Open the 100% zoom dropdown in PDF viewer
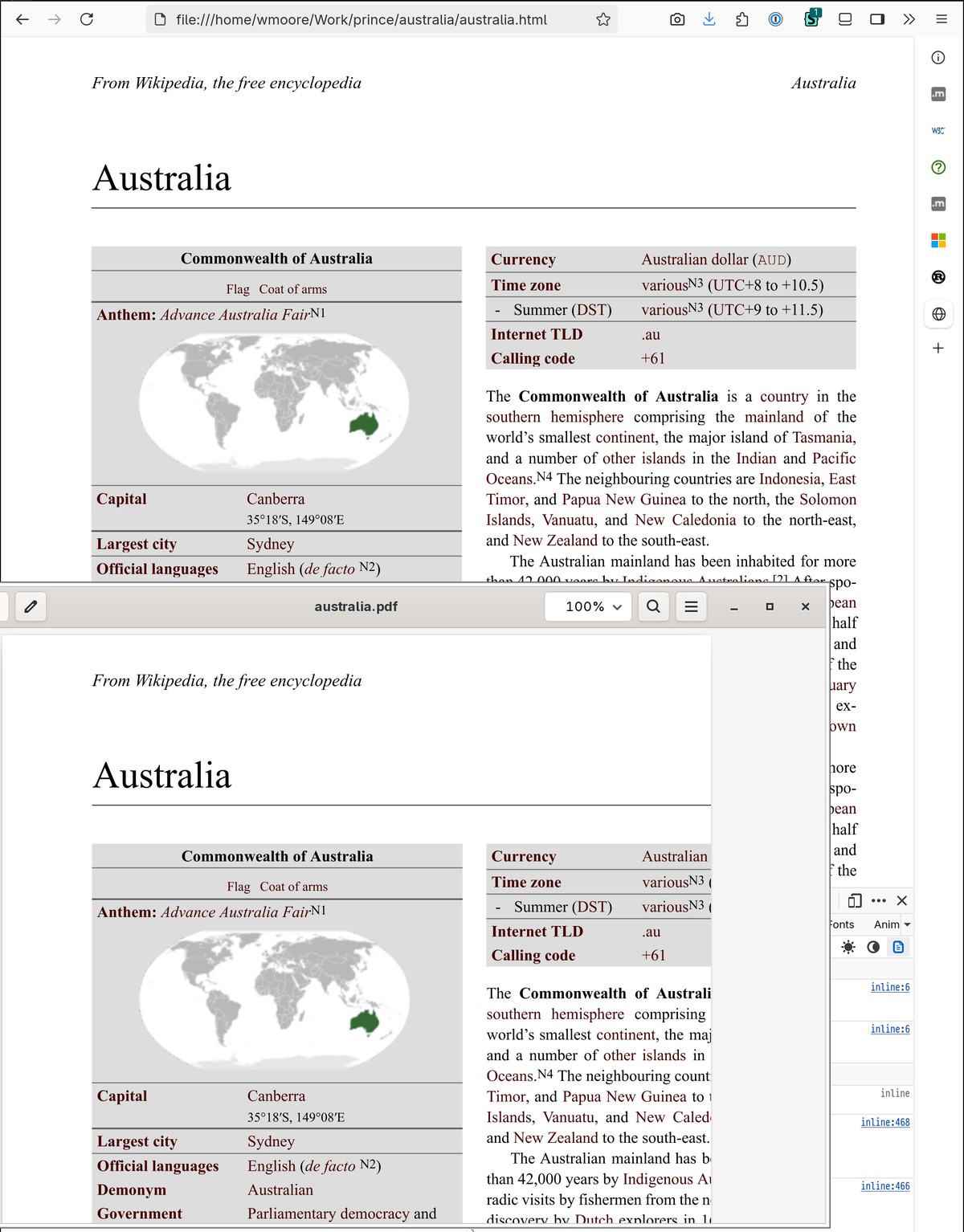 click(588, 606)
